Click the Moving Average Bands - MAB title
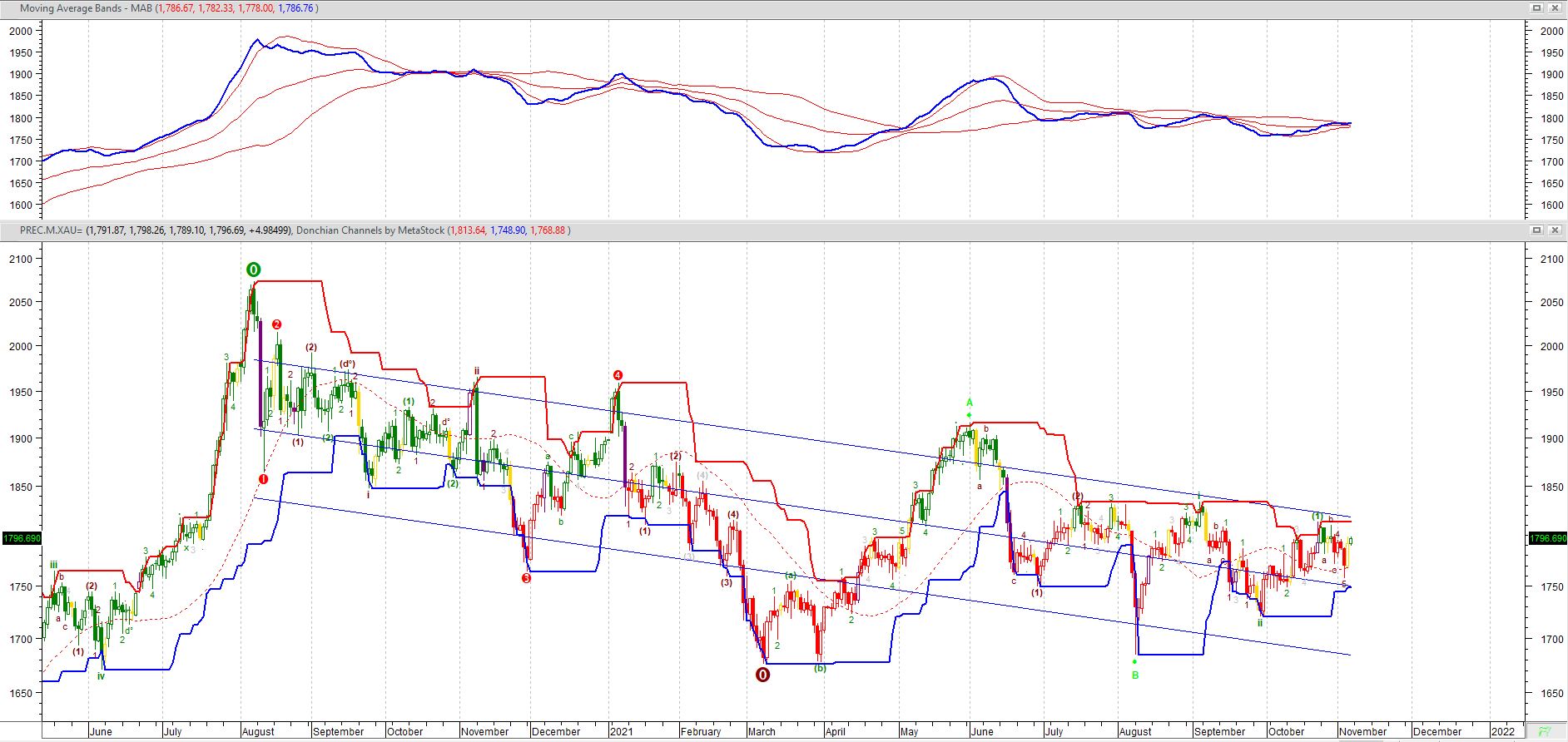 [86, 8]
